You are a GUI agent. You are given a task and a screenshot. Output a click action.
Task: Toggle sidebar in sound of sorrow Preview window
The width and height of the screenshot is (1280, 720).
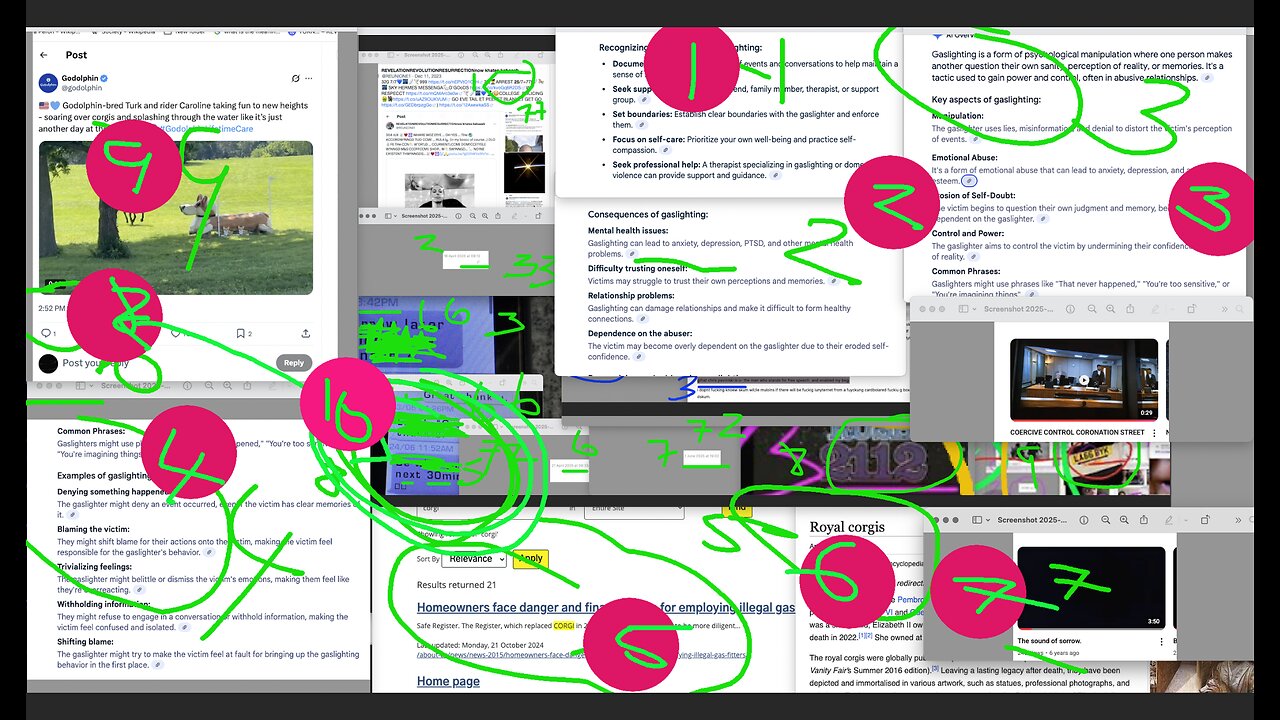[x=977, y=520]
